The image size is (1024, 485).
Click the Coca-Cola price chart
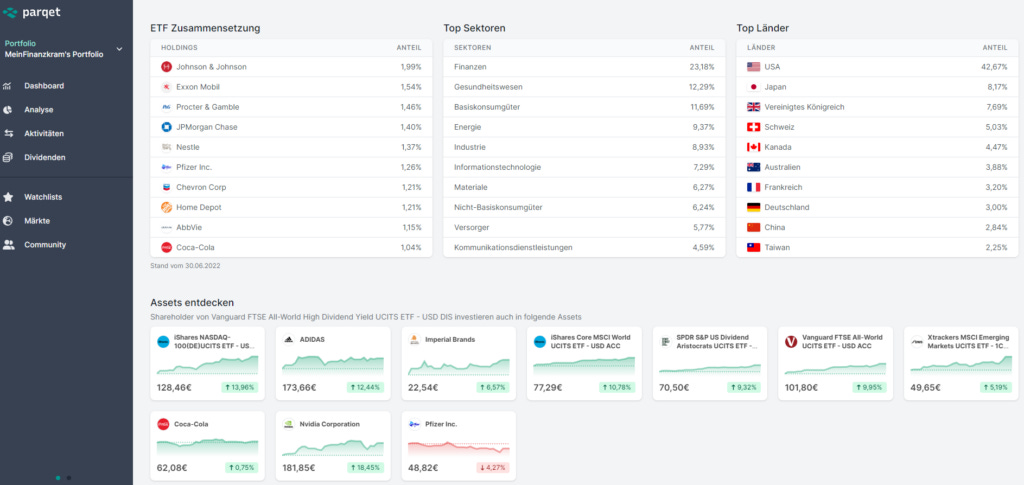point(208,446)
